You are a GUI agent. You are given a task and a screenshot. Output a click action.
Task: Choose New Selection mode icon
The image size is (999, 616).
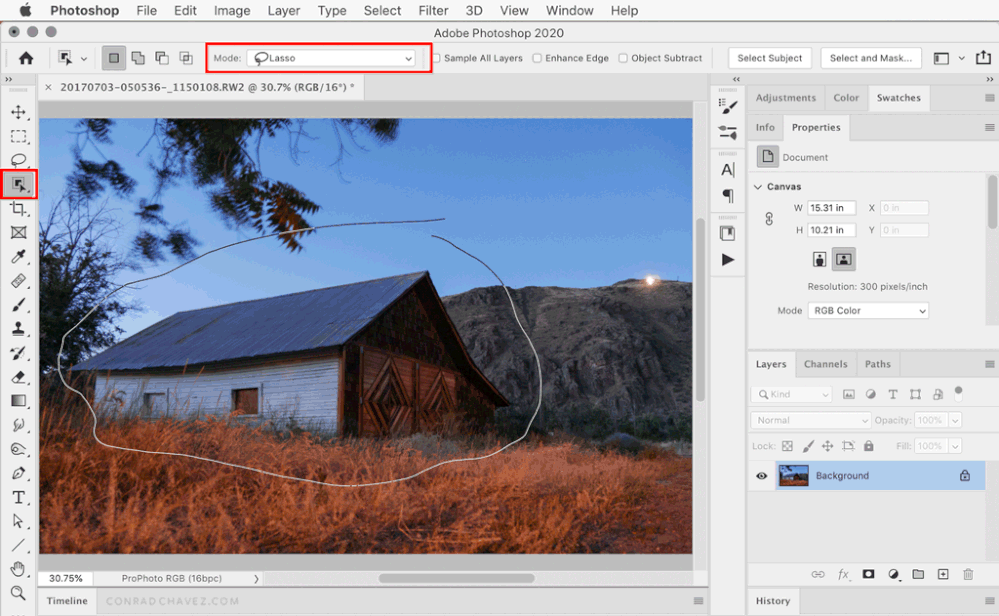coord(113,58)
